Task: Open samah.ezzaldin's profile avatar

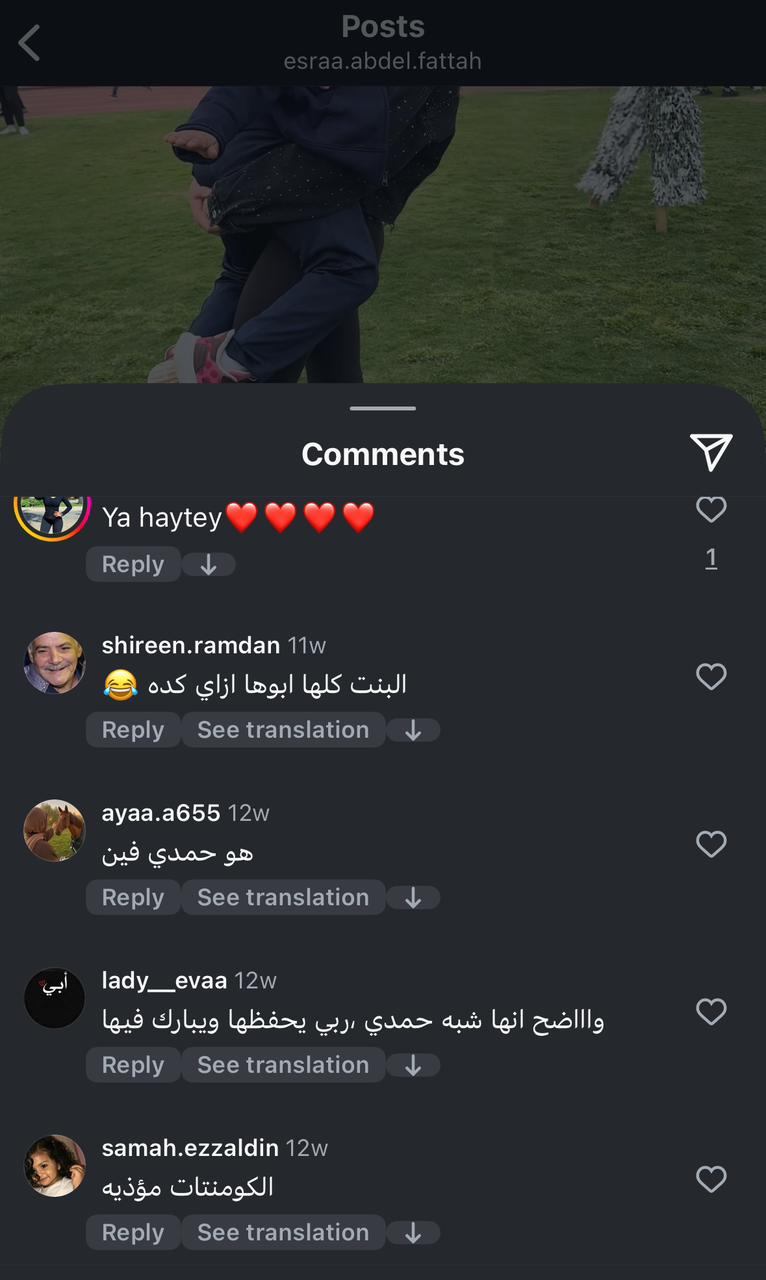Action: pyautogui.click(x=54, y=1166)
